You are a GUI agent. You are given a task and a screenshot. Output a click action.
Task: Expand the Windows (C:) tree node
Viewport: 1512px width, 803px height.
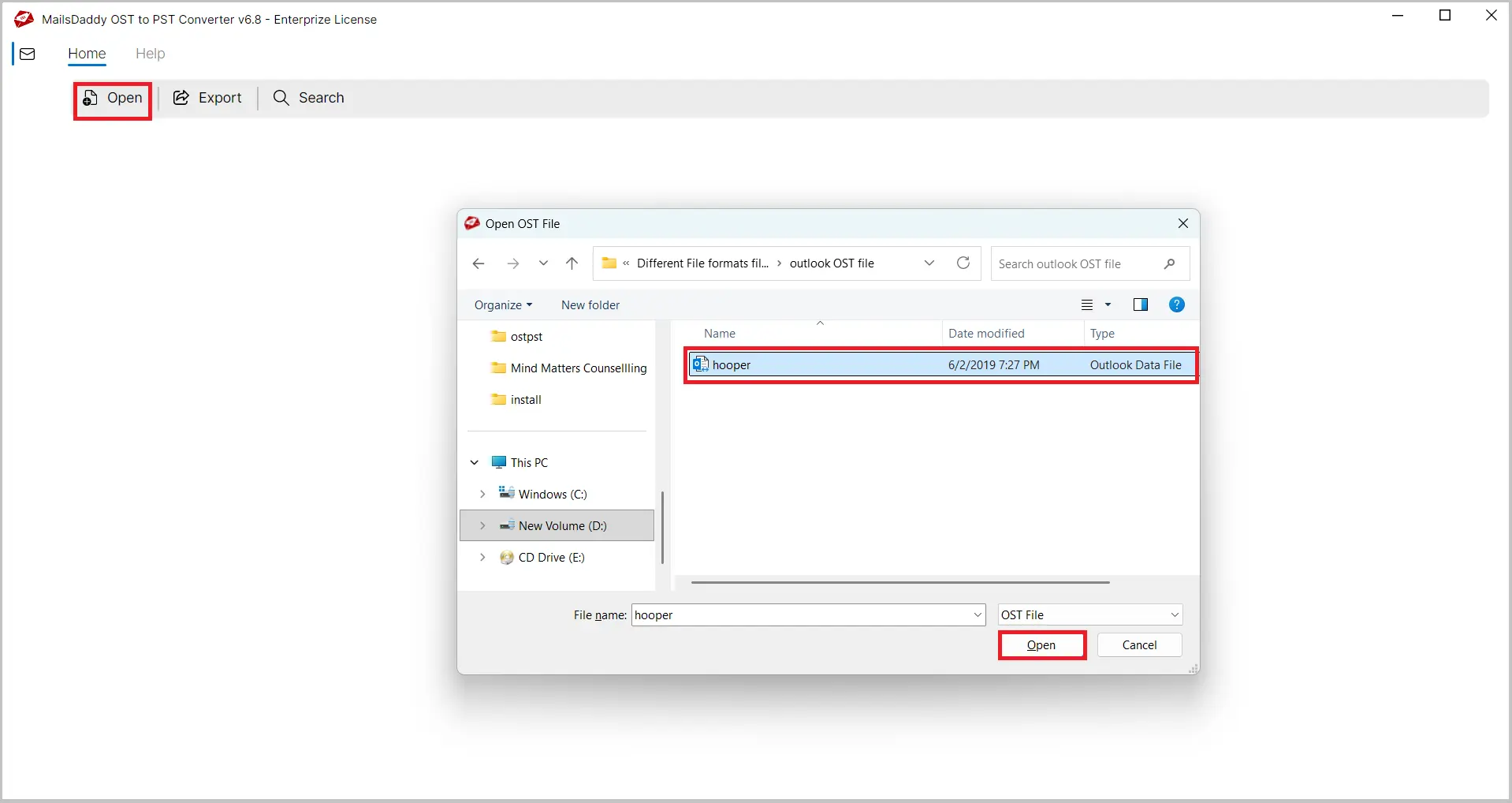[482, 495]
